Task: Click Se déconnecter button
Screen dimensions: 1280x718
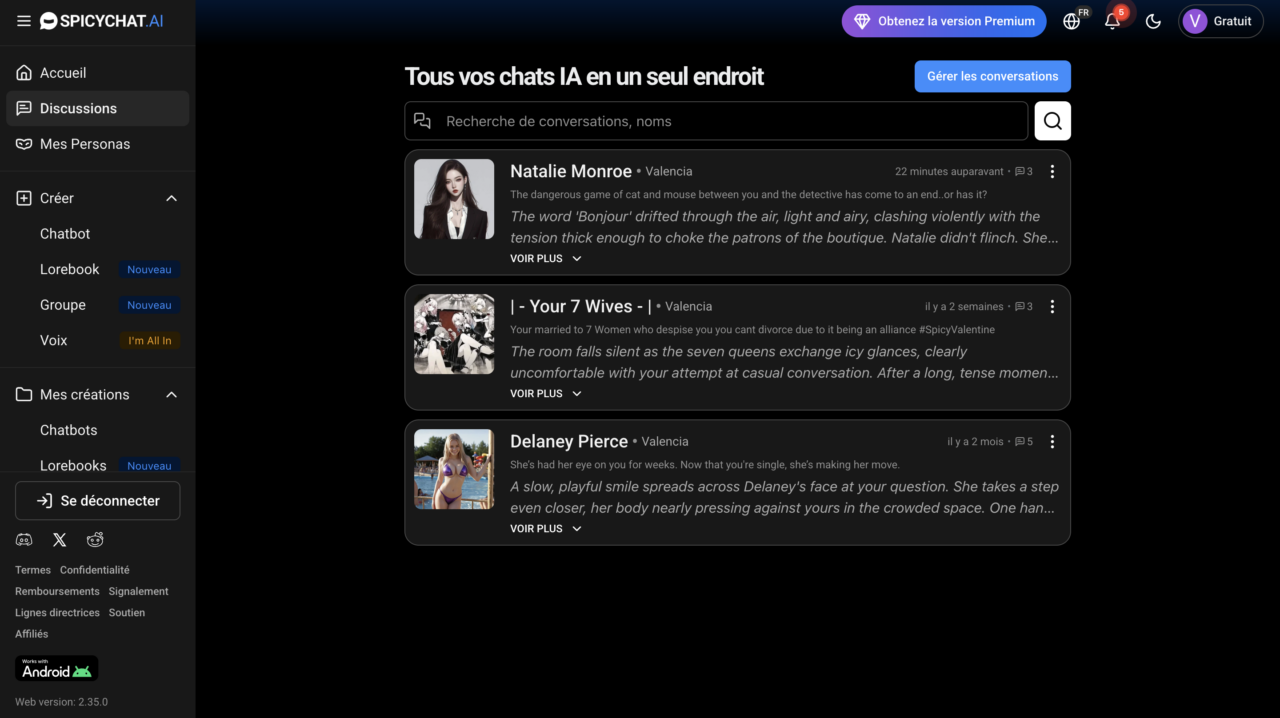Action: click(97, 501)
